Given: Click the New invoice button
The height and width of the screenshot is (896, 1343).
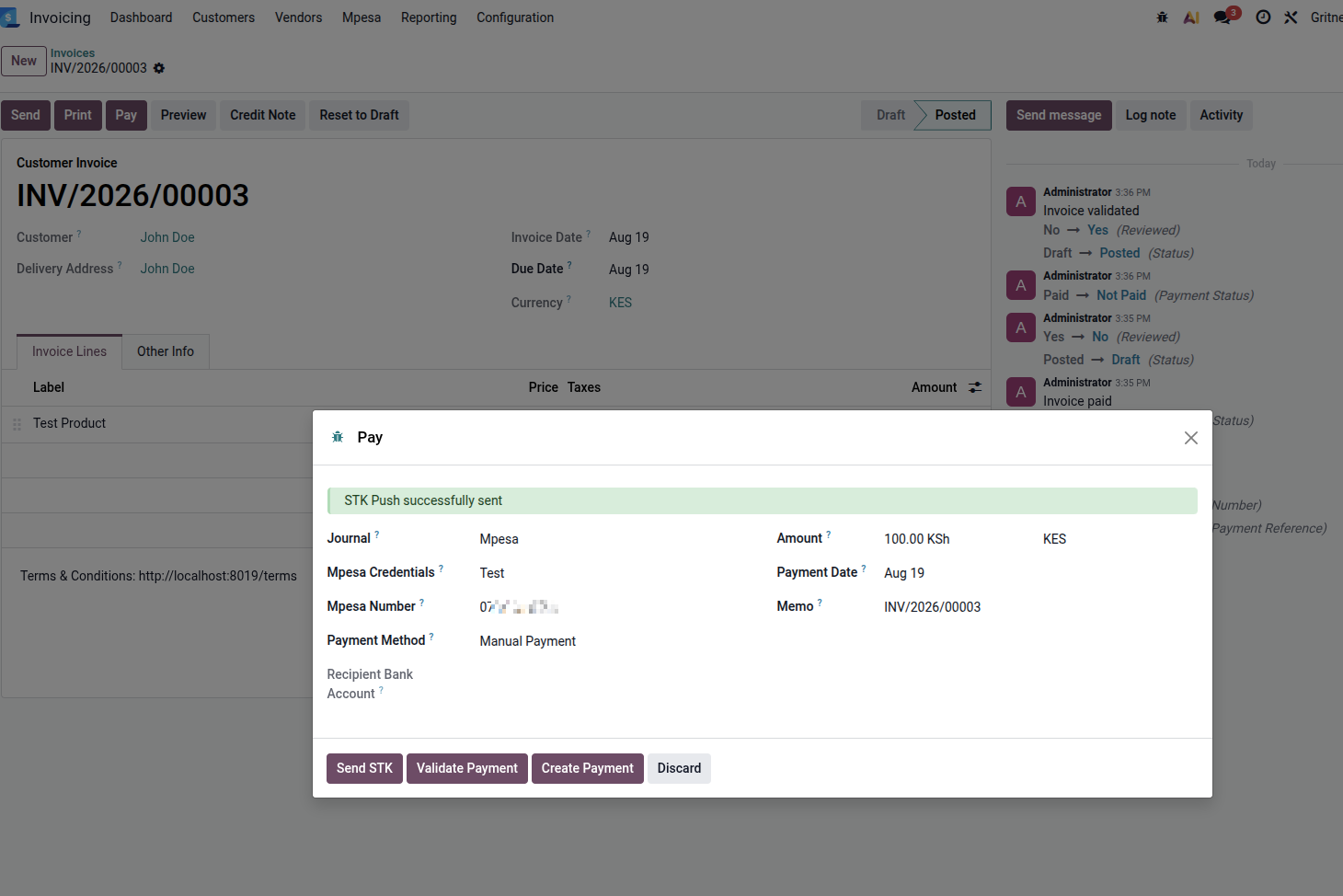Looking at the screenshot, I should pos(24,61).
